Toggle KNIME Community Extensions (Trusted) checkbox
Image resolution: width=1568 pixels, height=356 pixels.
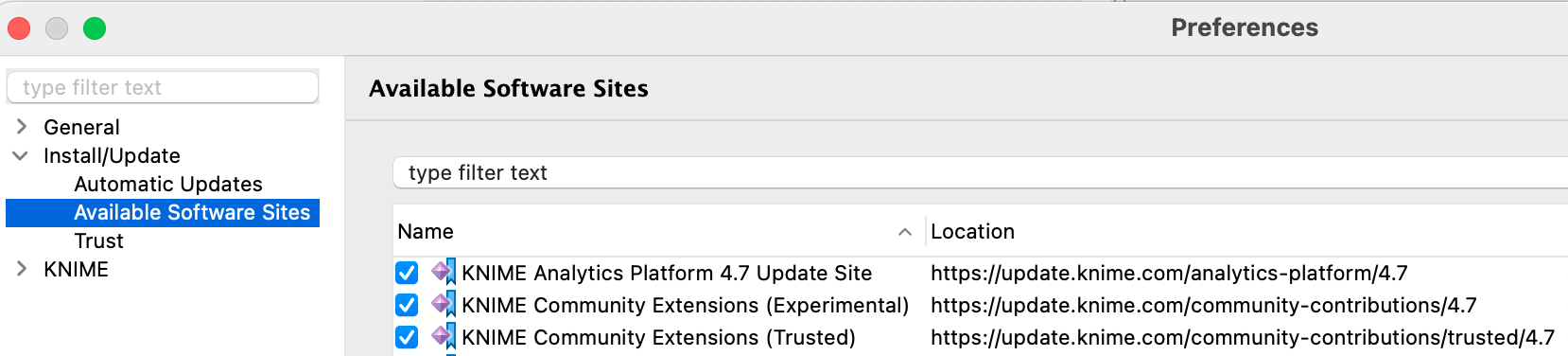[407, 337]
